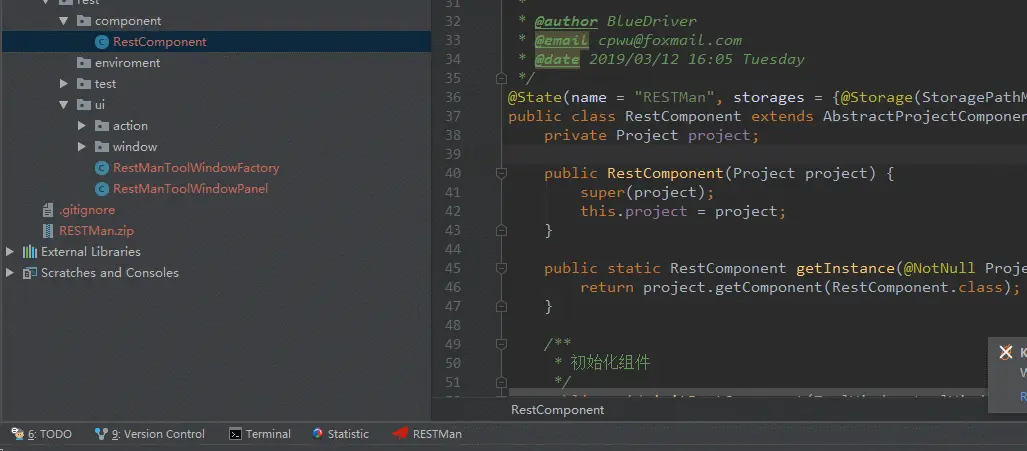
Task: Click the @date tag on line 34
Action: pyautogui.click(x=557, y=60)
